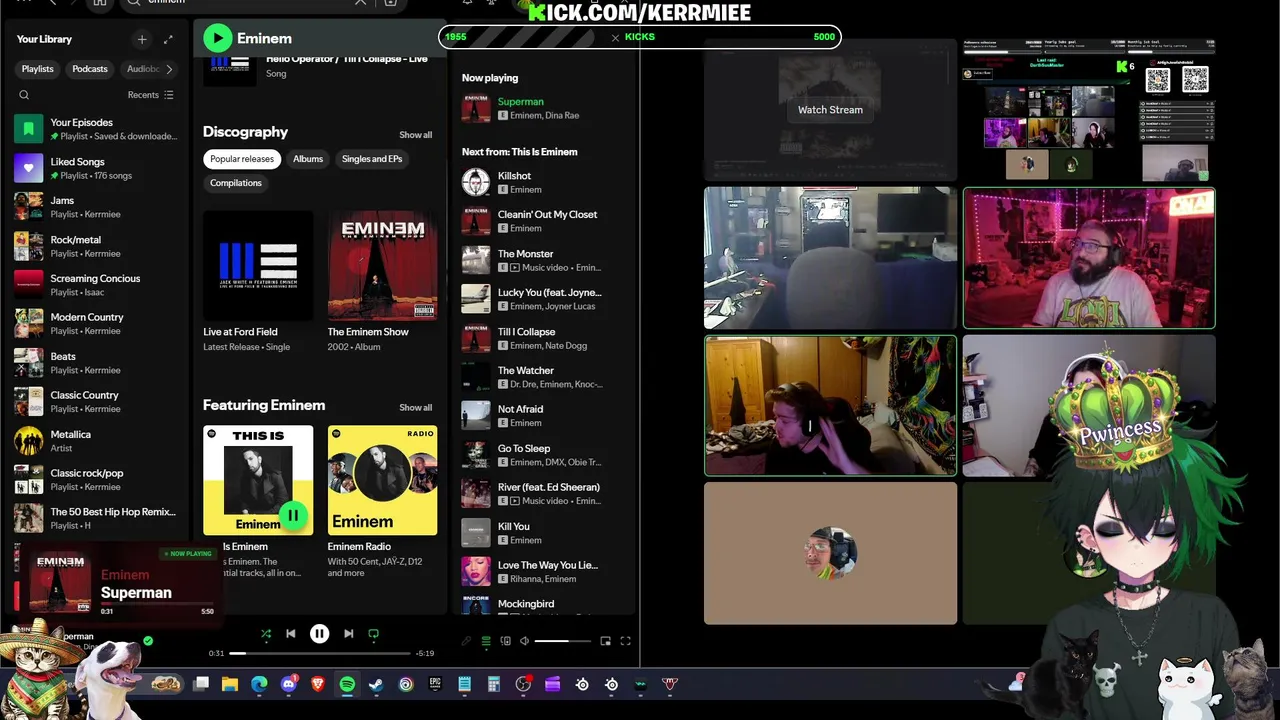Toggle the queue view icon

486,641
